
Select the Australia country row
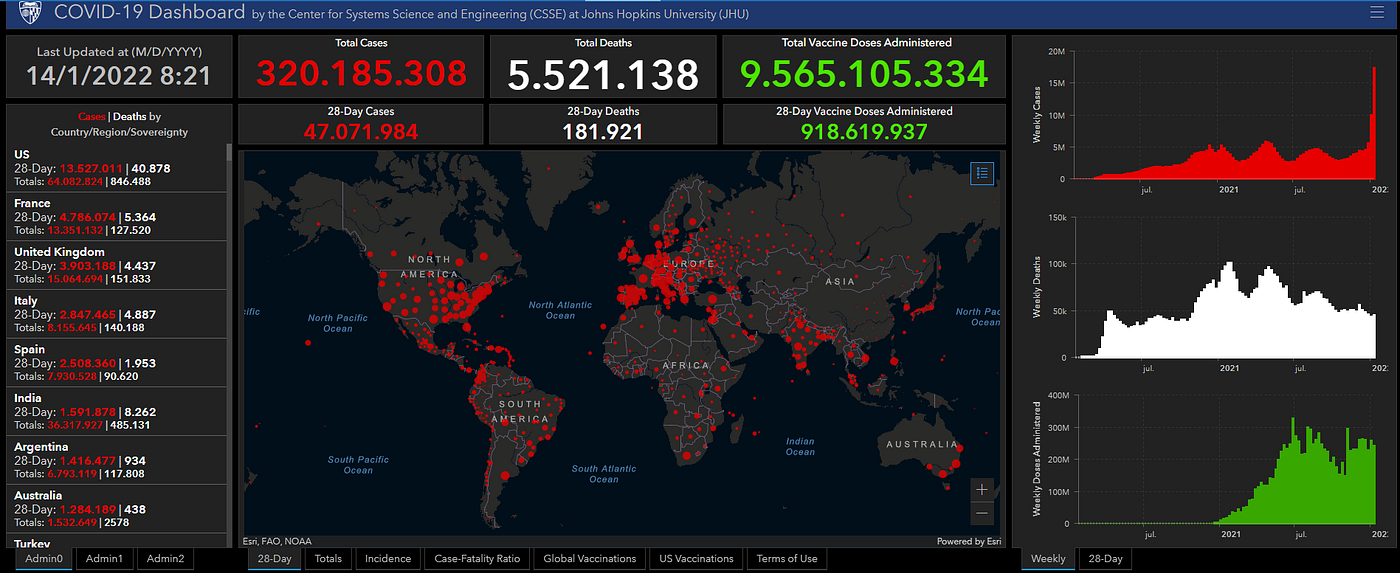tap(118, 509)
